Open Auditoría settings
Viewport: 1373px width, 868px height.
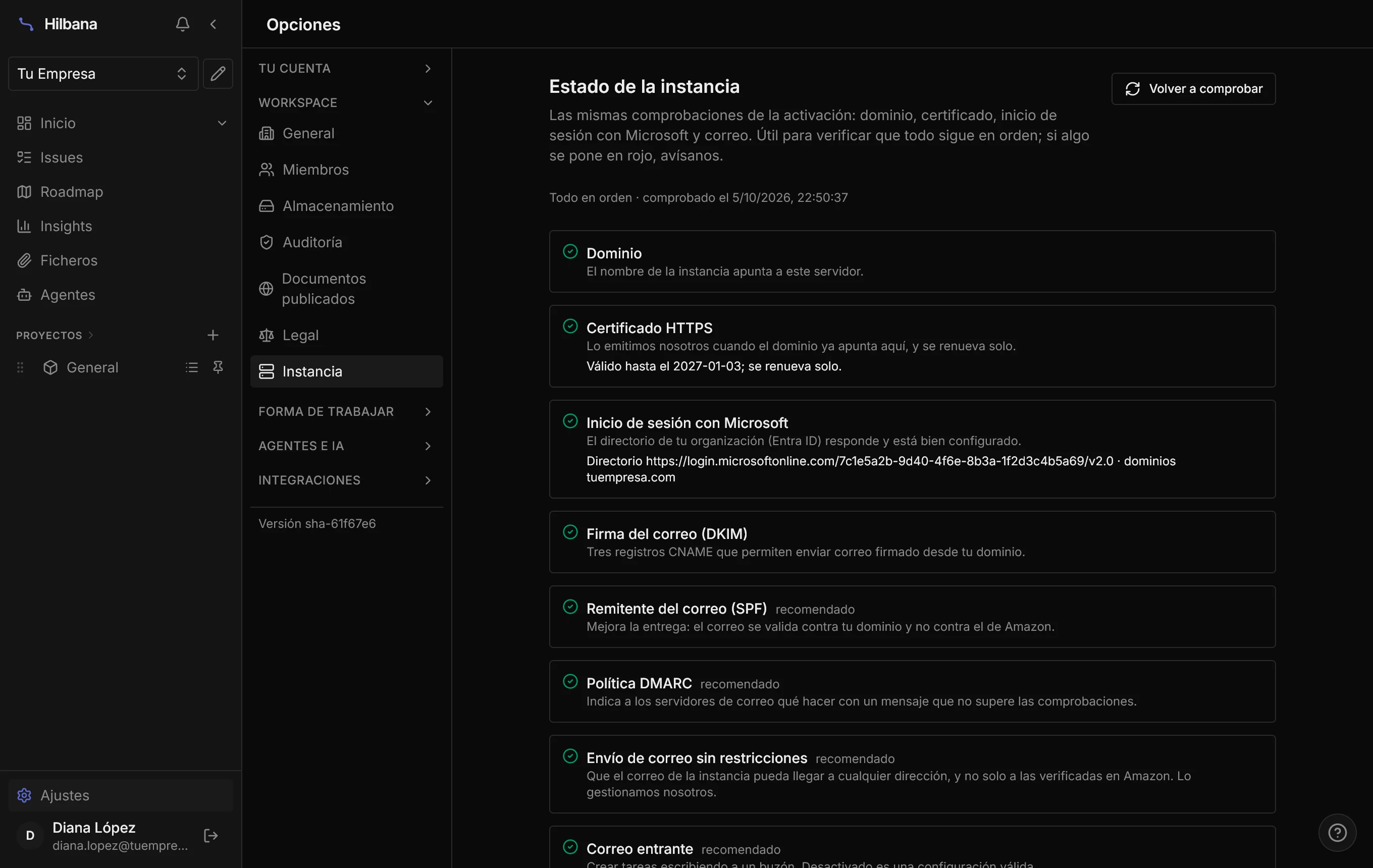coord(346,242)
